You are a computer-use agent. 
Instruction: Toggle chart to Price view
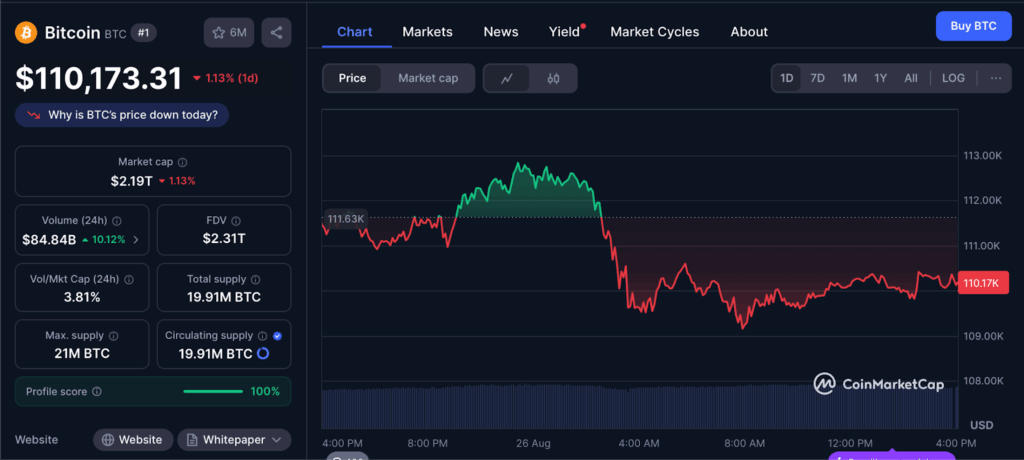(352, 78)
